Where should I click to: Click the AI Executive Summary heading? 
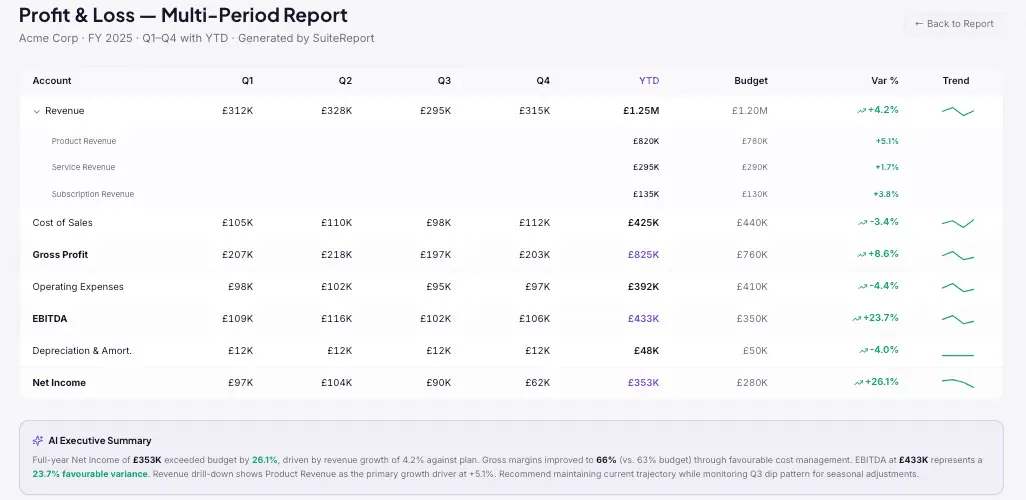[99, 441]
